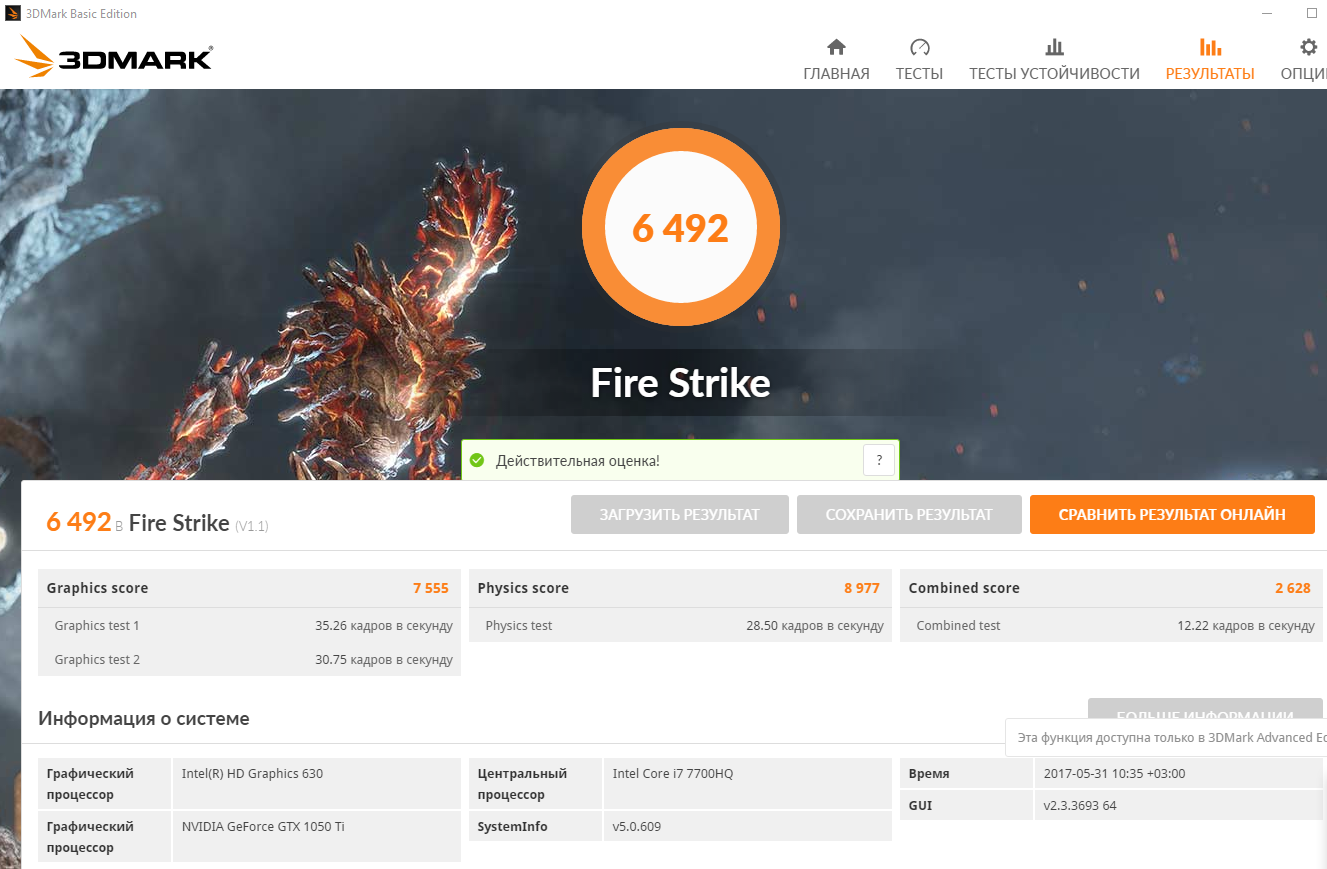The width and height of the screenshot is (1327, 869).
Task: Click the 3DMark logo in the header
Action: point(113,57)
